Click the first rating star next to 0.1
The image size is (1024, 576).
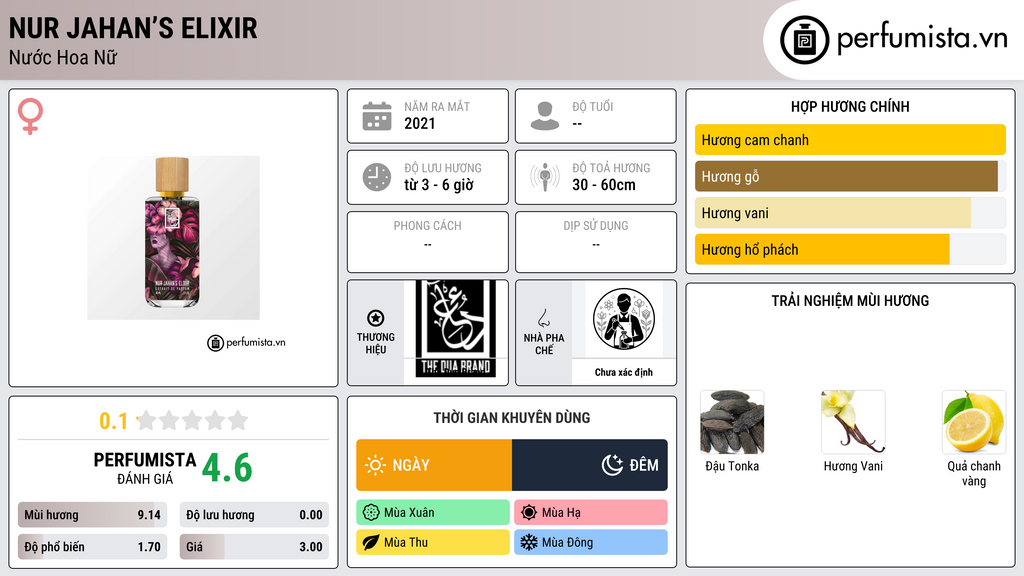[x=147, y=420]
